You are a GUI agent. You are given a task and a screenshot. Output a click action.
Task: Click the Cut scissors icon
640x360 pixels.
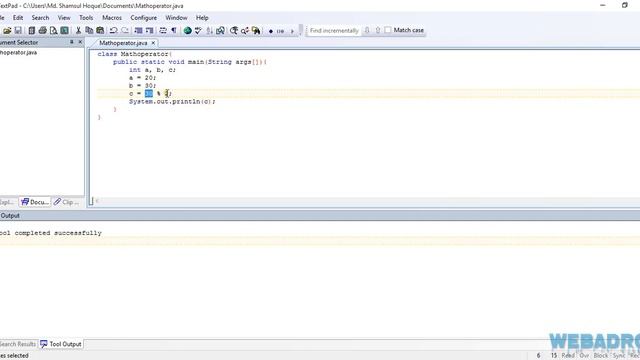(x=78, y=31)
